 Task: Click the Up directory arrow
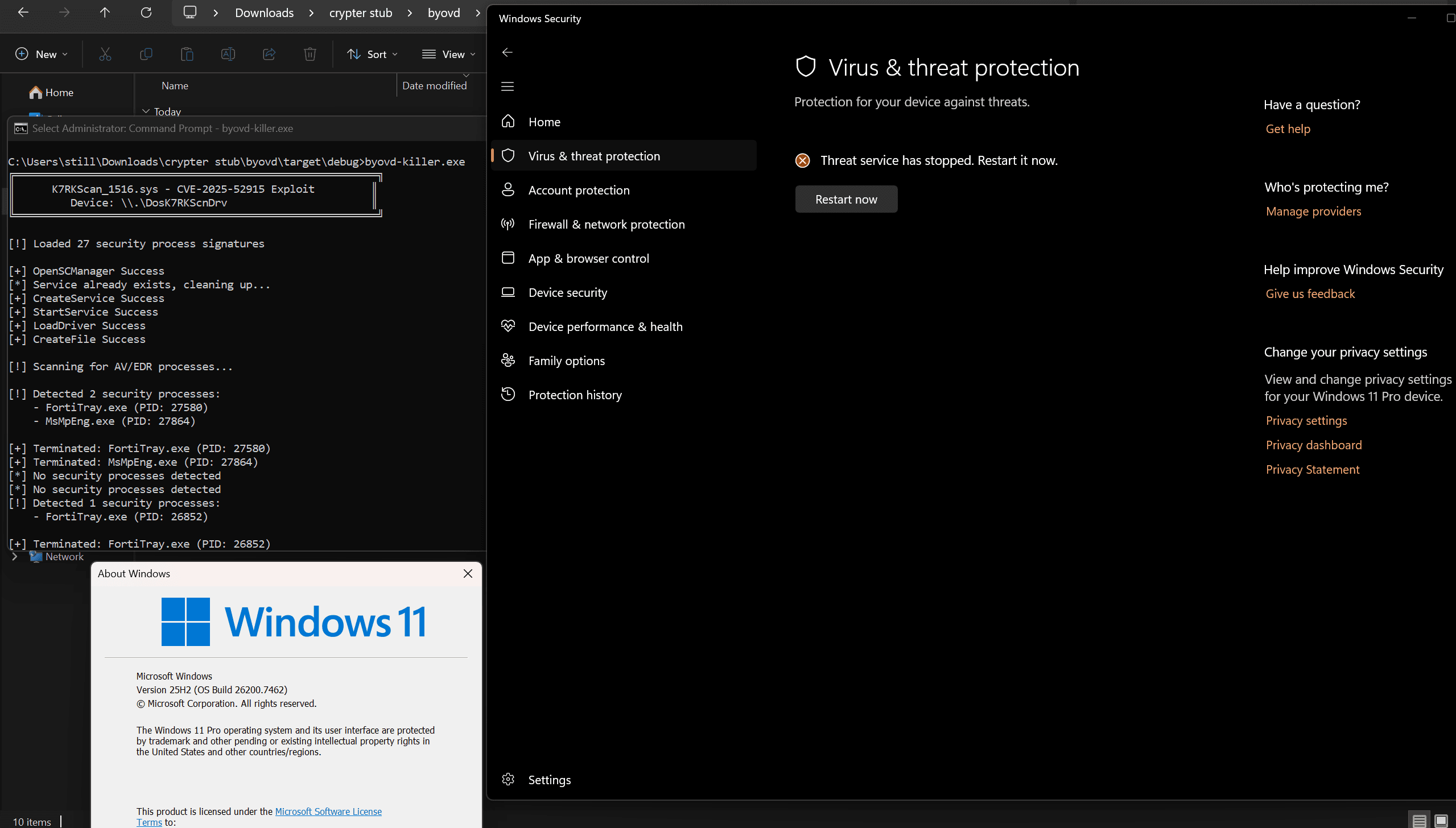[x=105, y=13]
